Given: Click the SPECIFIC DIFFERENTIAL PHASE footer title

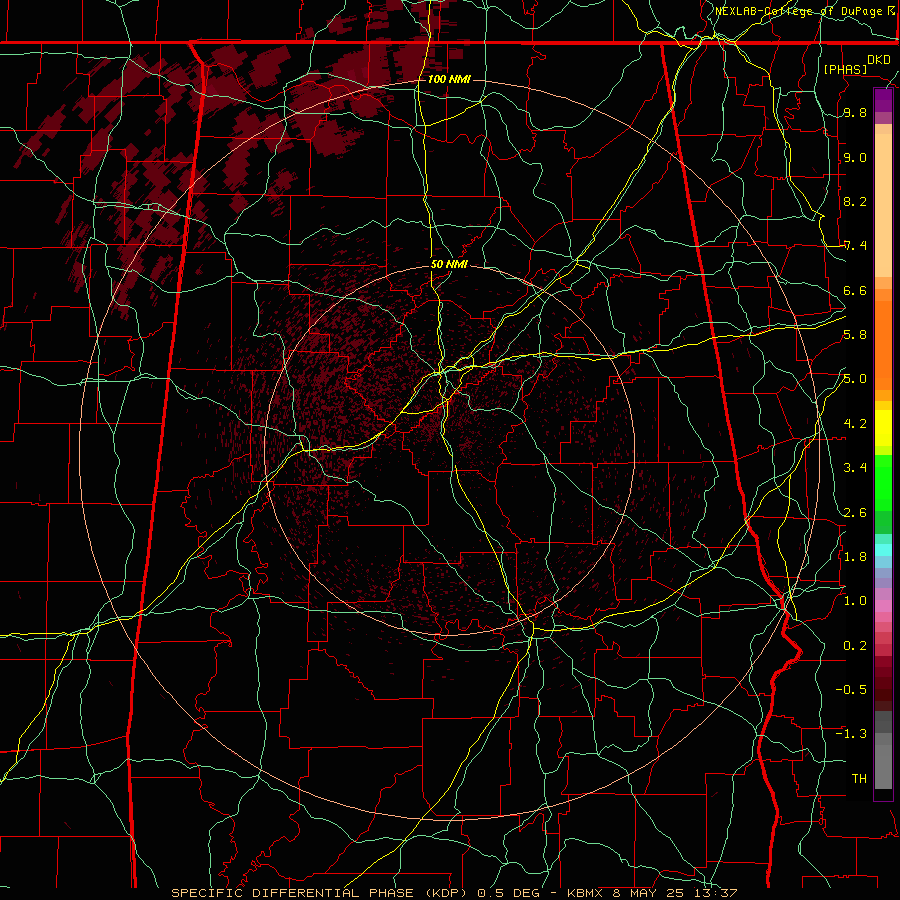Looking at the screenshot, I should click(292, 893).
